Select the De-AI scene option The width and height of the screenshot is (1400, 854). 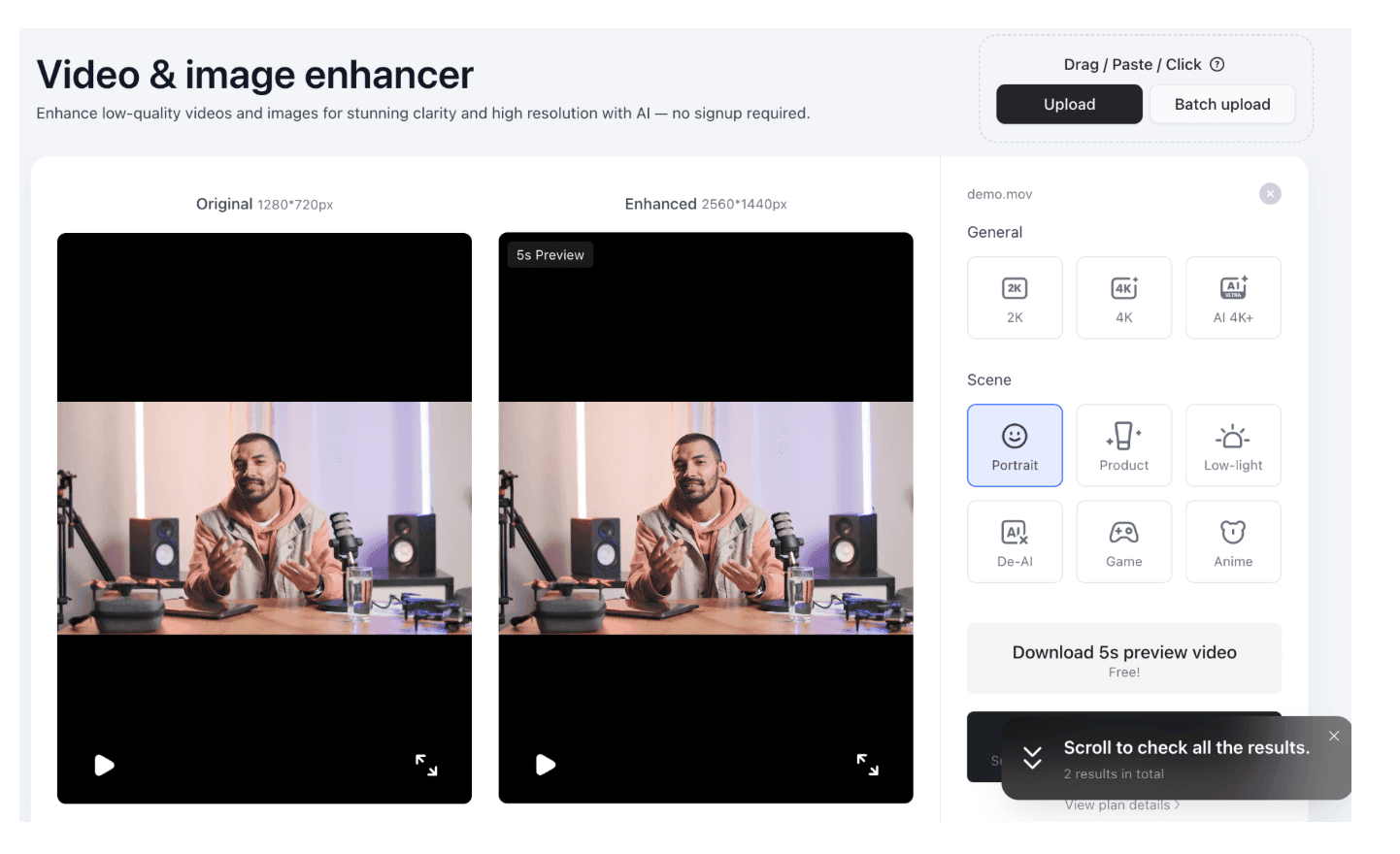point(1015,542)
